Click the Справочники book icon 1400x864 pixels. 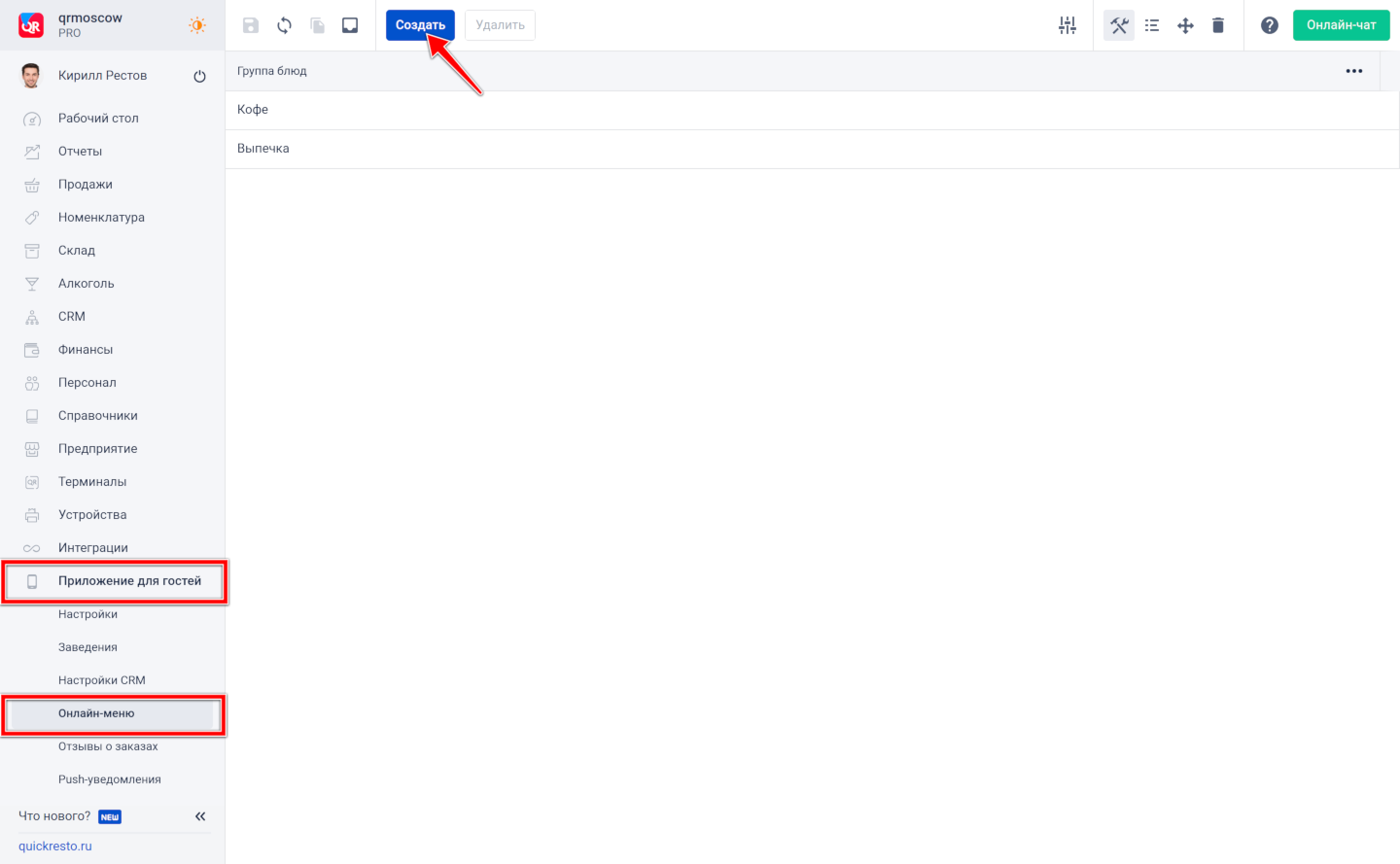[x=32, y=416]
